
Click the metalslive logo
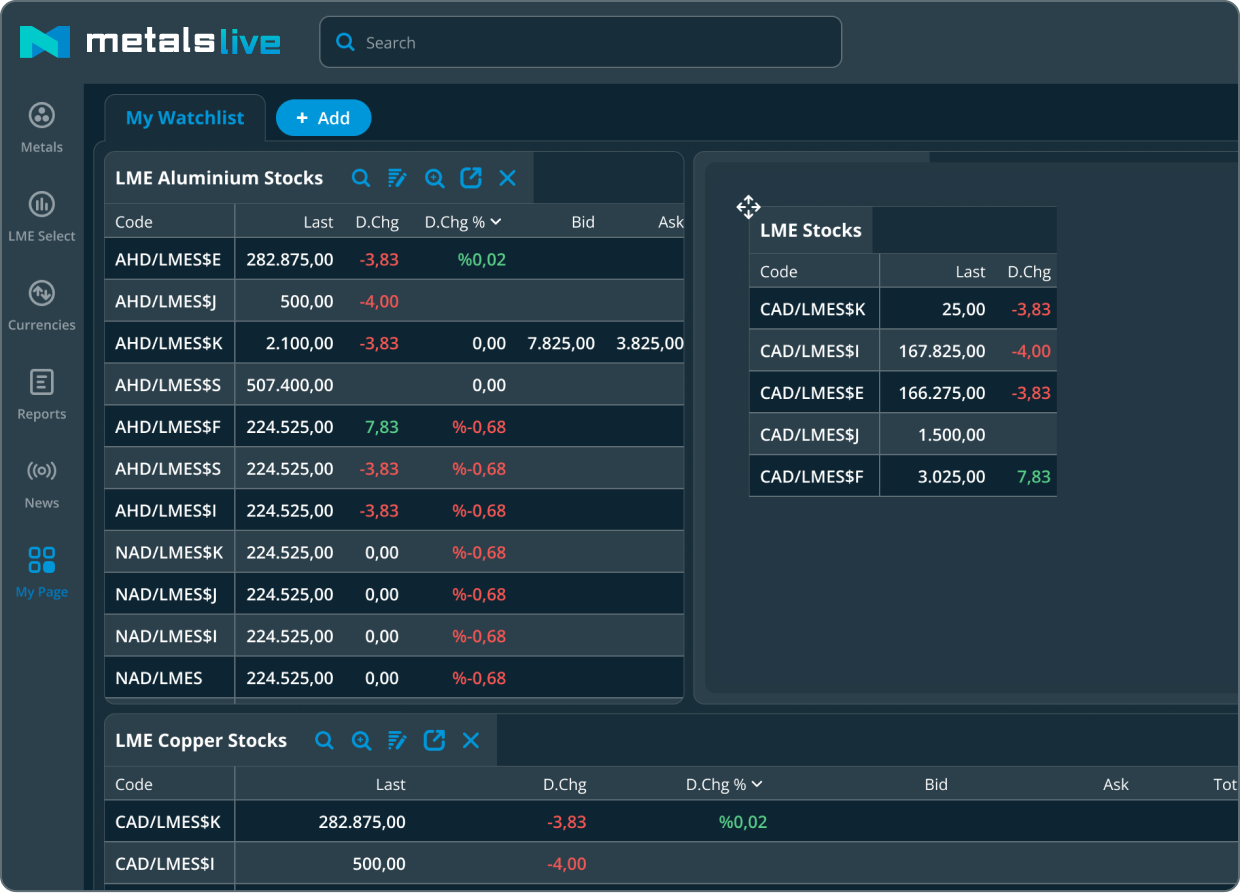coord(150,42)
